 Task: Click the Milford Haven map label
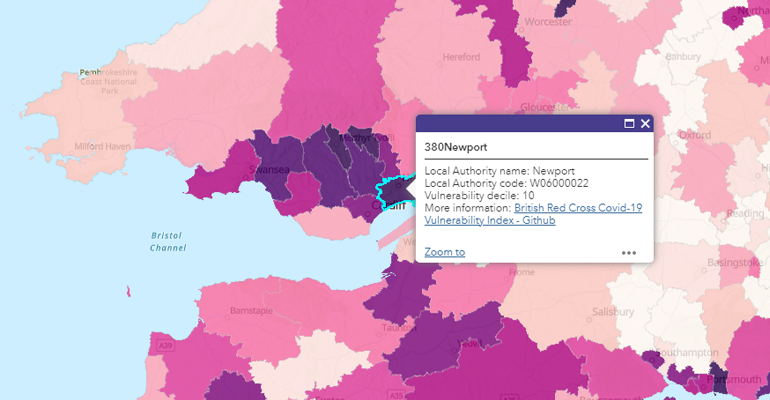point(103,146)
